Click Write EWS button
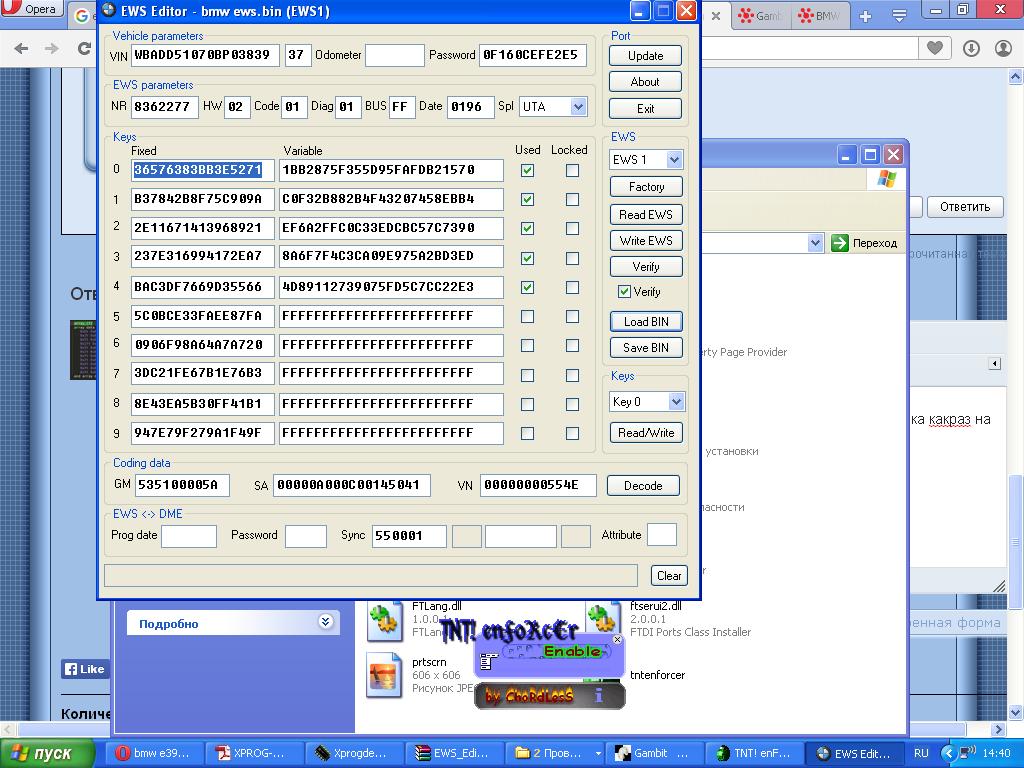1024x768 pixels. pyautogui.click(x=646, y=240)
